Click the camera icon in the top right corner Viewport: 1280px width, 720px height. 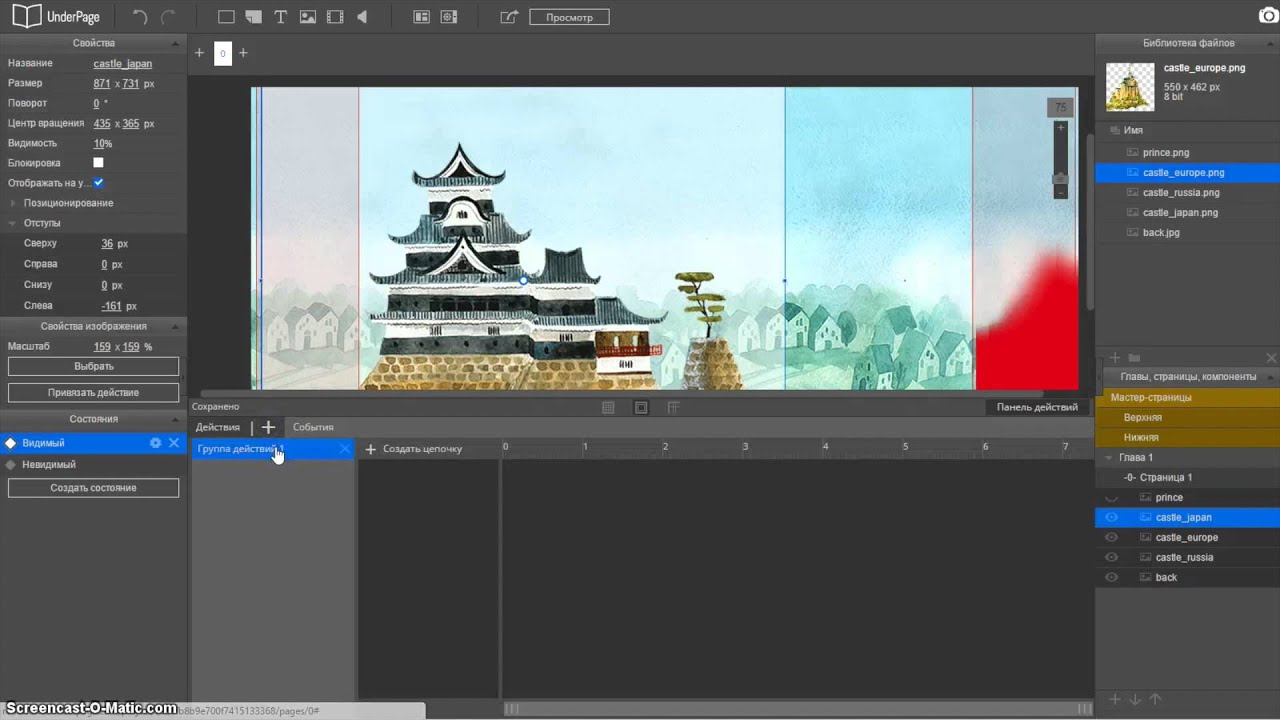pos(1268,15)
